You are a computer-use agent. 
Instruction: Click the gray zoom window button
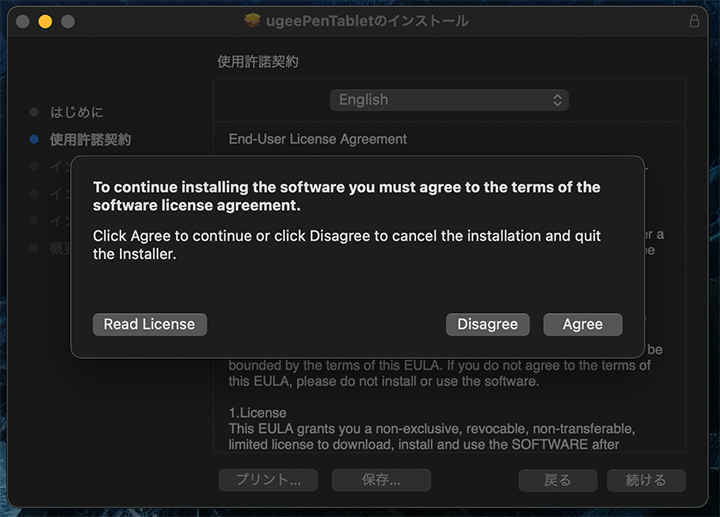(x=67, y=21)
